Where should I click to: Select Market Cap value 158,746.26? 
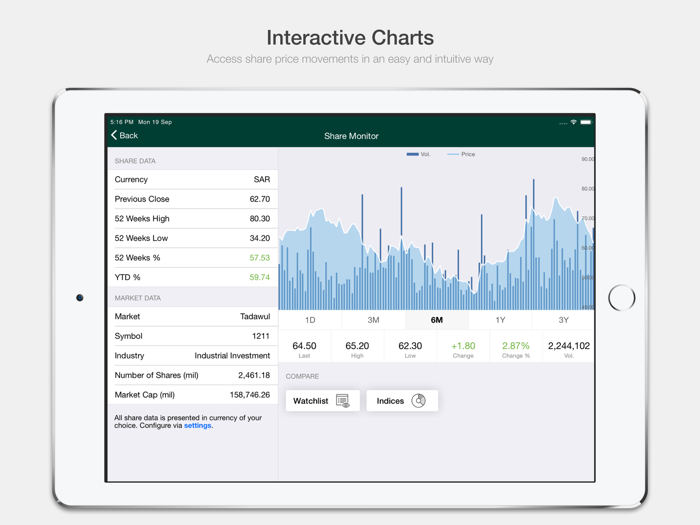[x=250, y=395]
